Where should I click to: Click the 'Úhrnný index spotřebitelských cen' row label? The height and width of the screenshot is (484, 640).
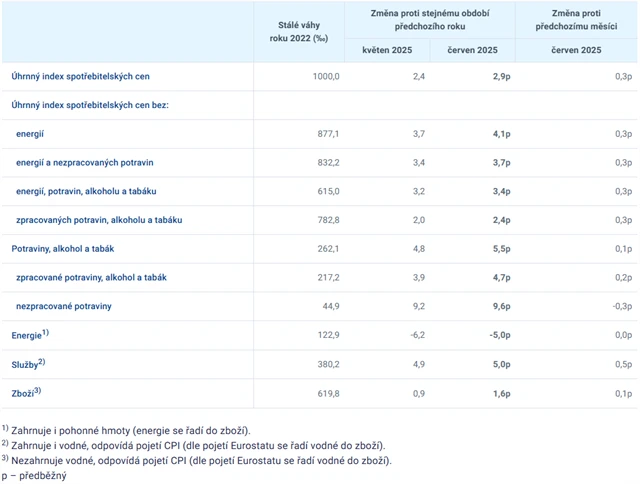81,76
